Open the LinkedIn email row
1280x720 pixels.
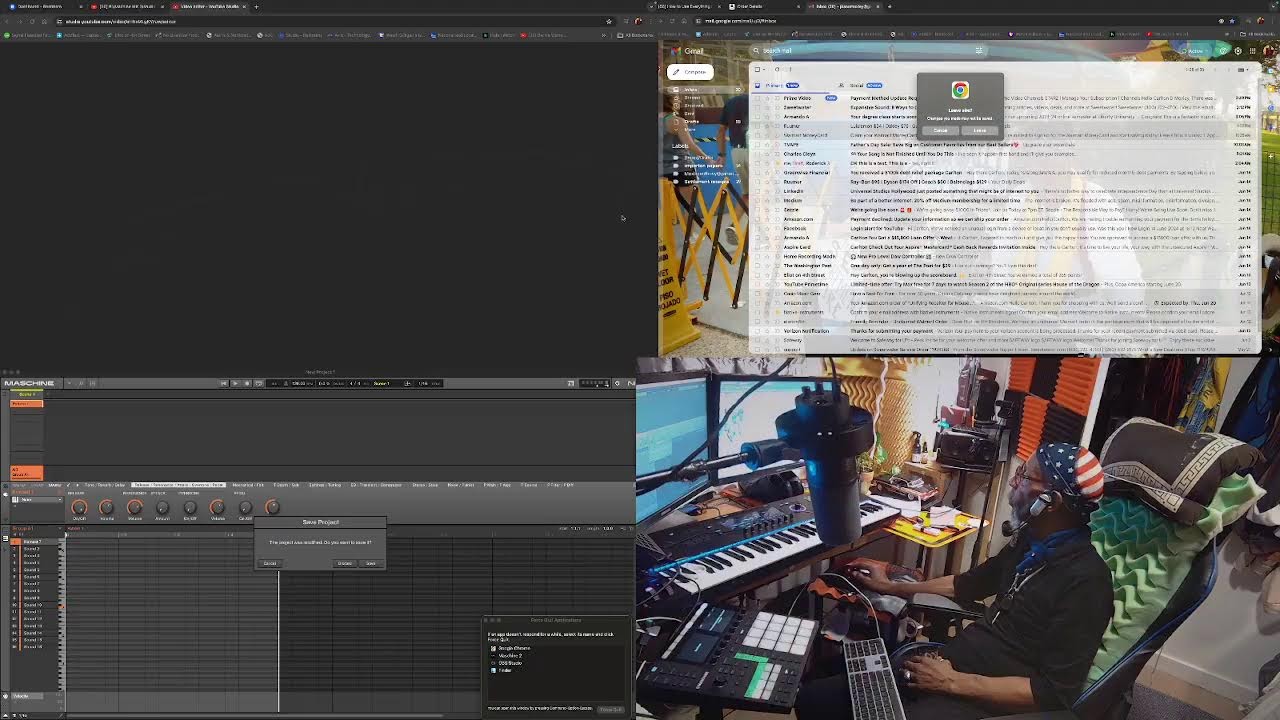tap(1005, 190)
